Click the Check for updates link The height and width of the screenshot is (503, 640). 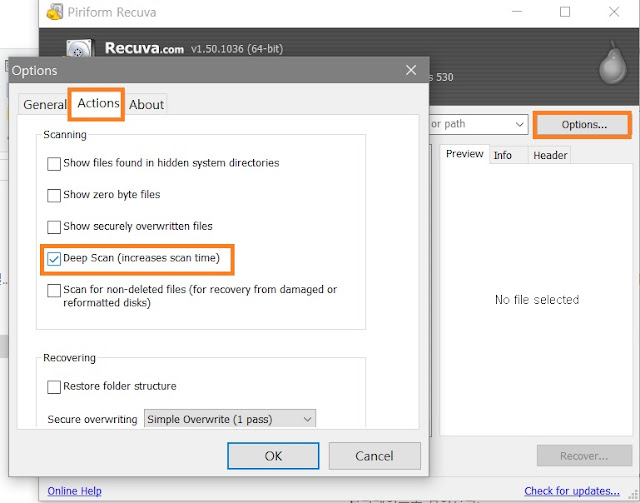(572, 491)
